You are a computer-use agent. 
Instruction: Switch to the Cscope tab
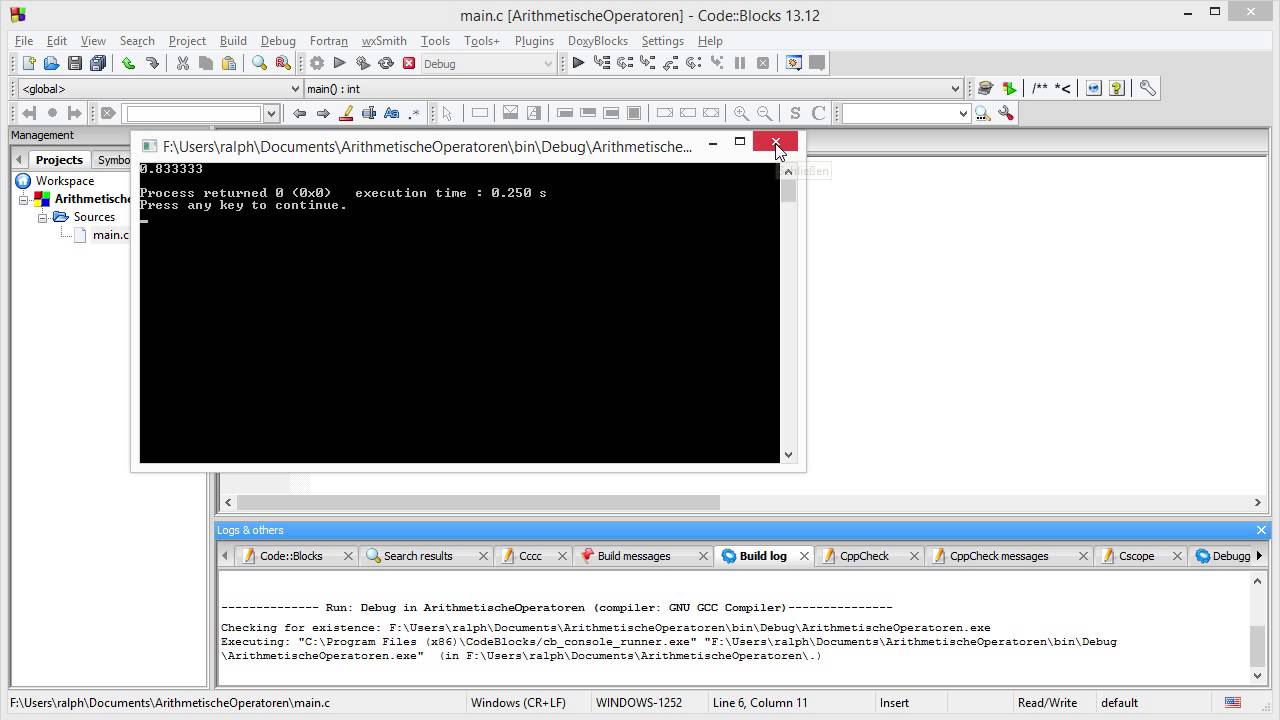(x=1136, y=556)
